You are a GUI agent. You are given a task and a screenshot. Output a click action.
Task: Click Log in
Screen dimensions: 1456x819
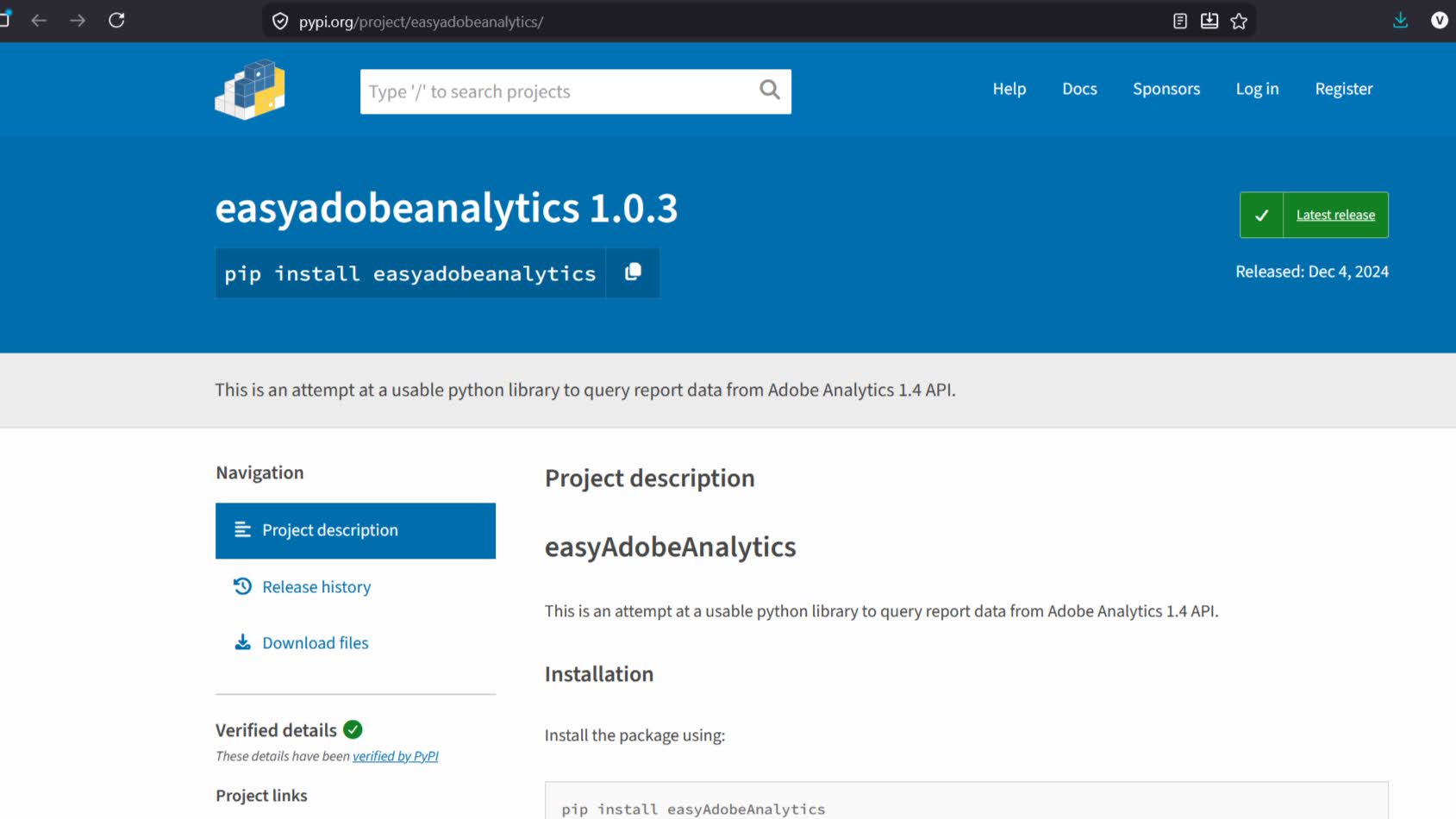(1257, 89)
